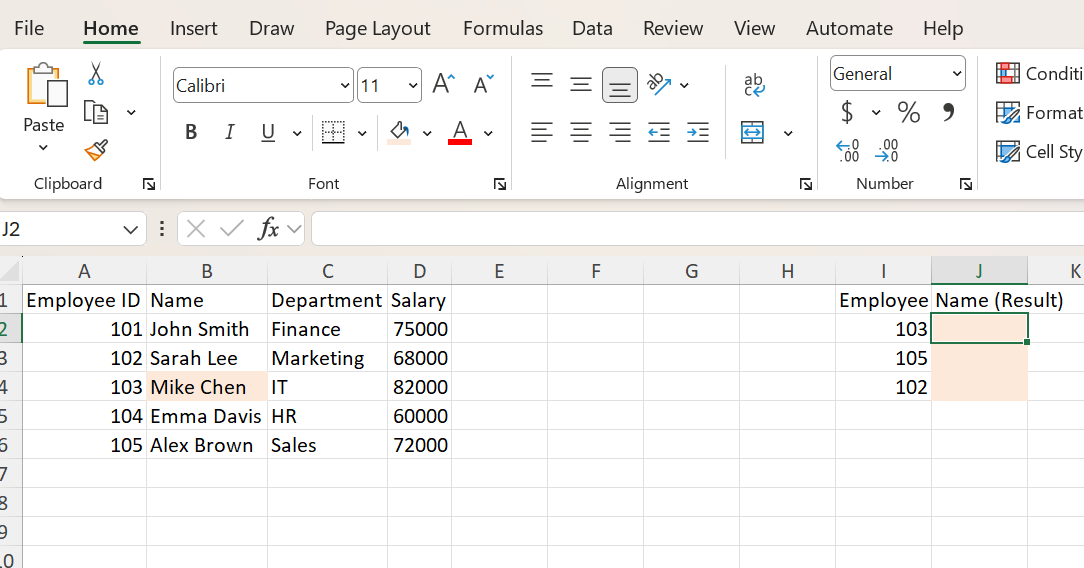Switch to the Page Layout tab
This screenshot has width=1084, height=568.
point(377,28)
